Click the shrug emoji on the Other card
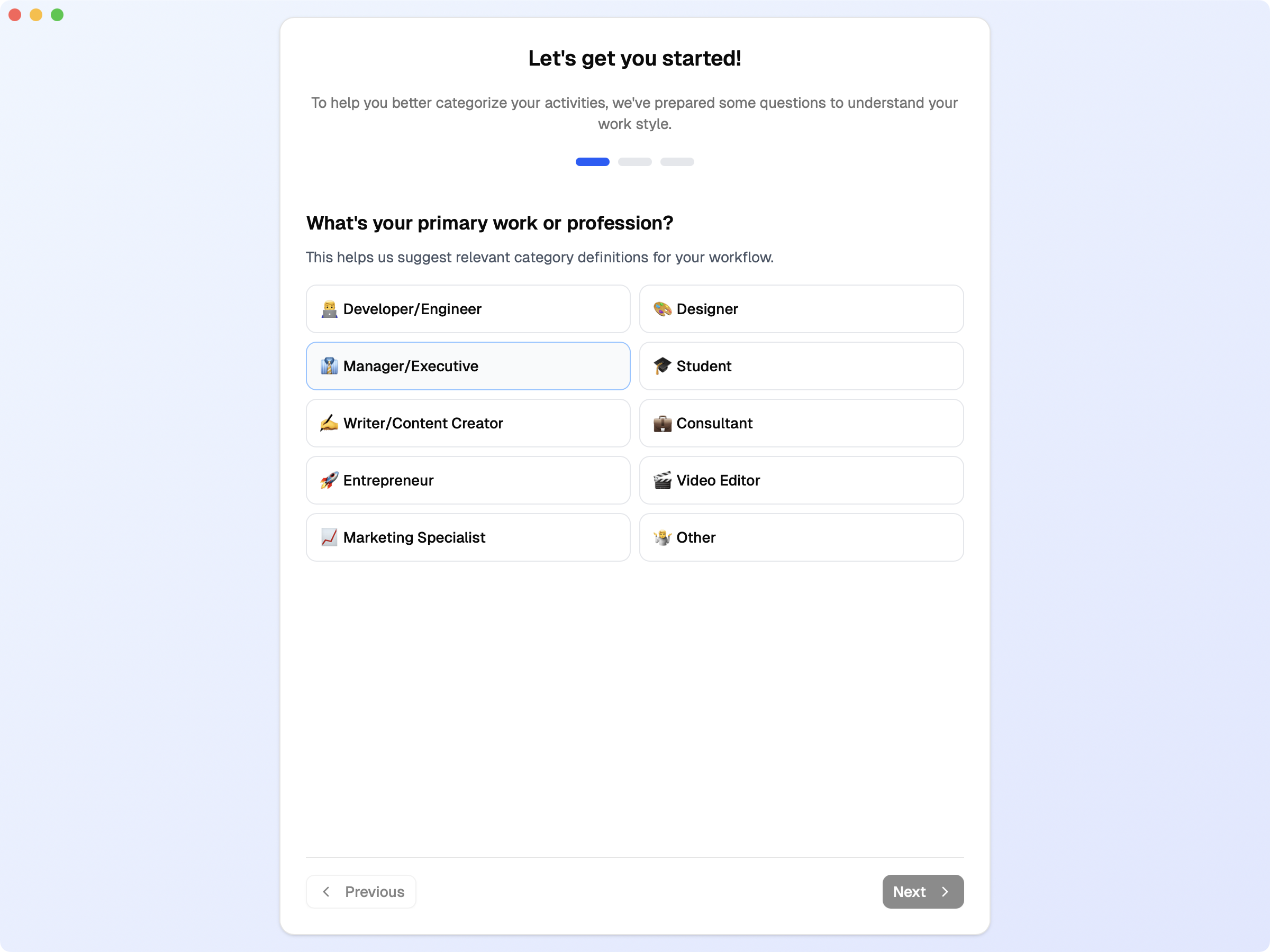This screenshot has height=952, width=1270. click(x=663, y=537)
